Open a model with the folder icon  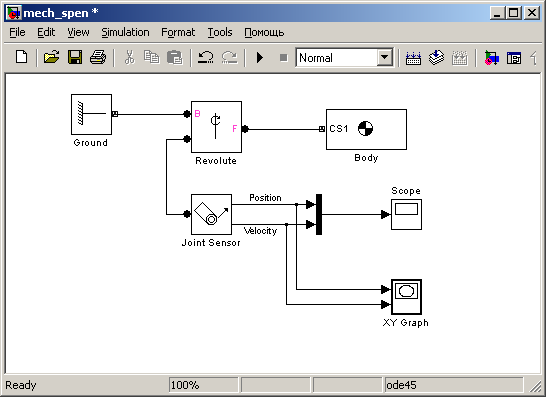(52, 57)
